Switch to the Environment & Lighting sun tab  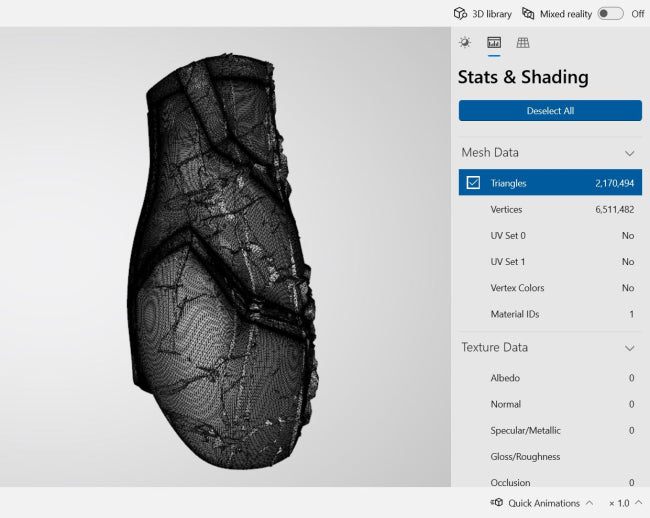click(465, 42)
